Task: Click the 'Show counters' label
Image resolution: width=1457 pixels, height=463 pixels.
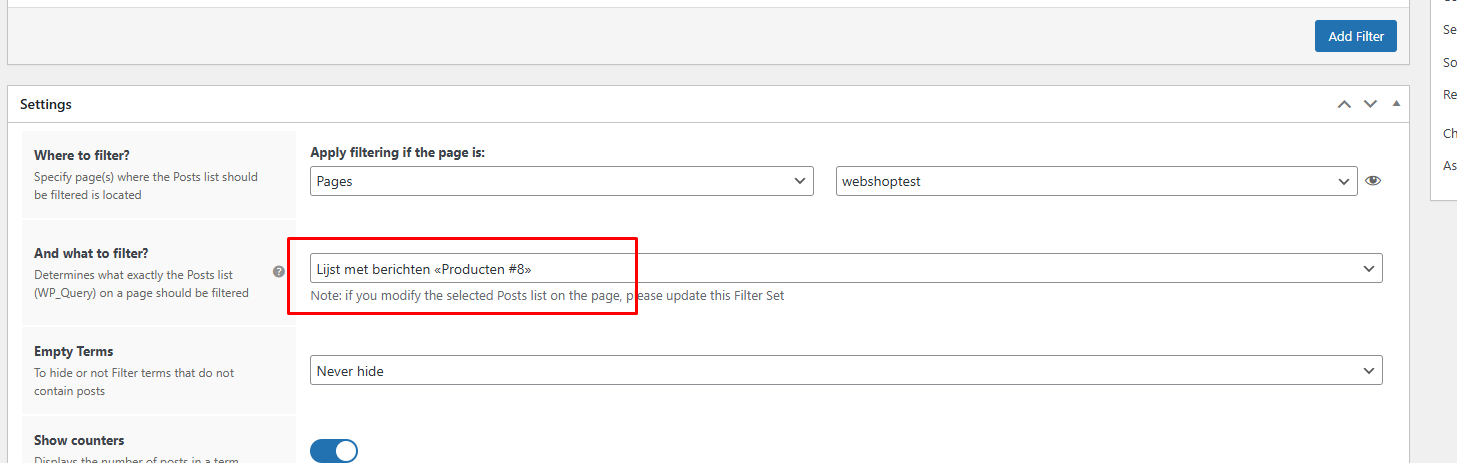Action: pyautogui.click(x=79, y=440)
